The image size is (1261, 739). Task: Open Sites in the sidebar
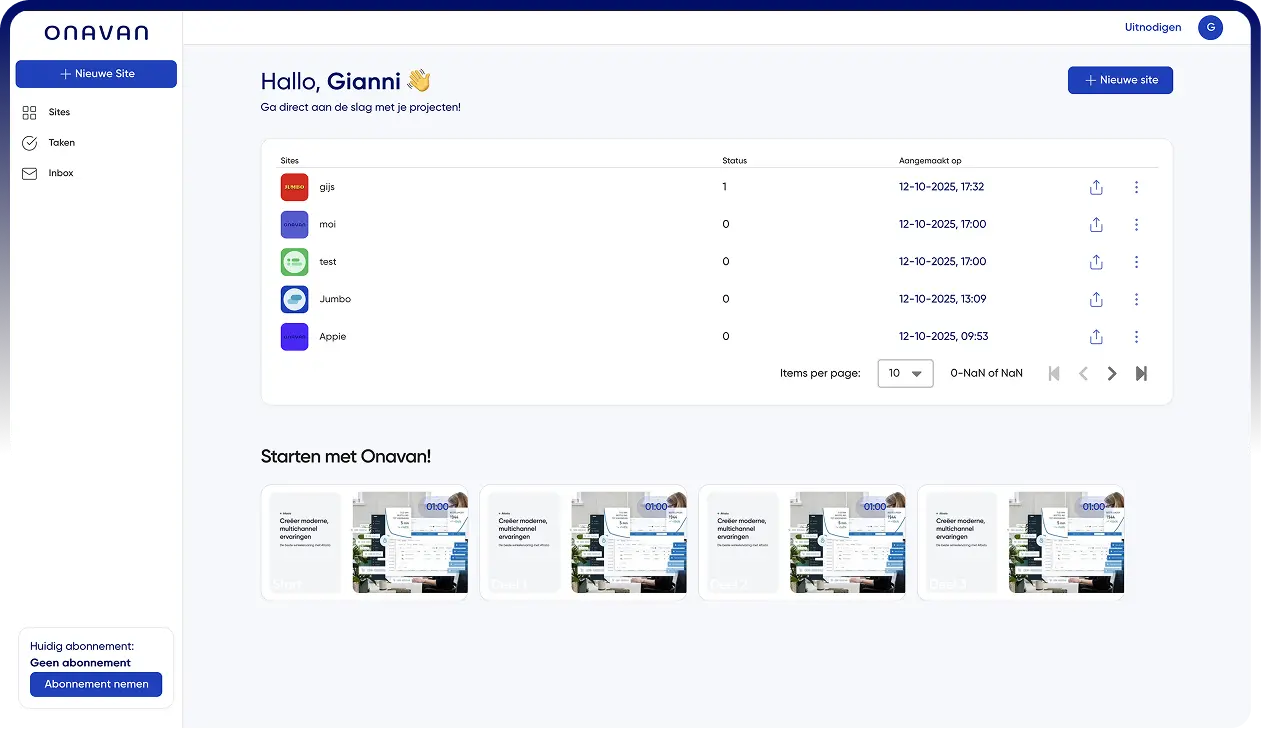[59, 113]
